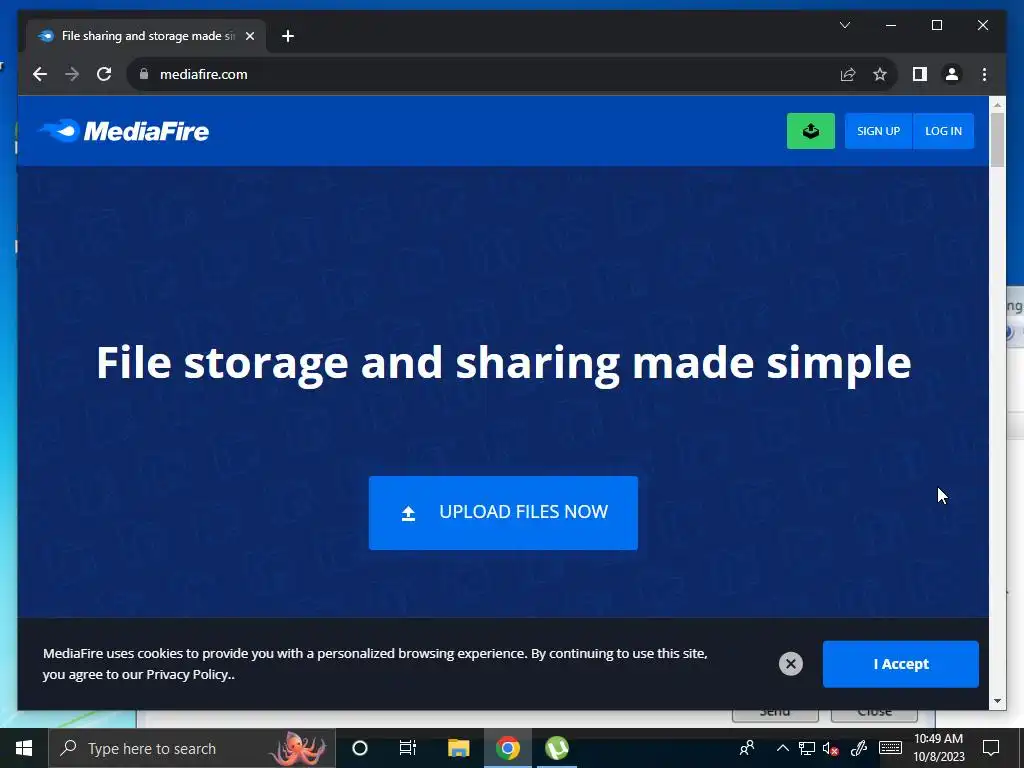Open the pen tray icon

tap(859, 748)
